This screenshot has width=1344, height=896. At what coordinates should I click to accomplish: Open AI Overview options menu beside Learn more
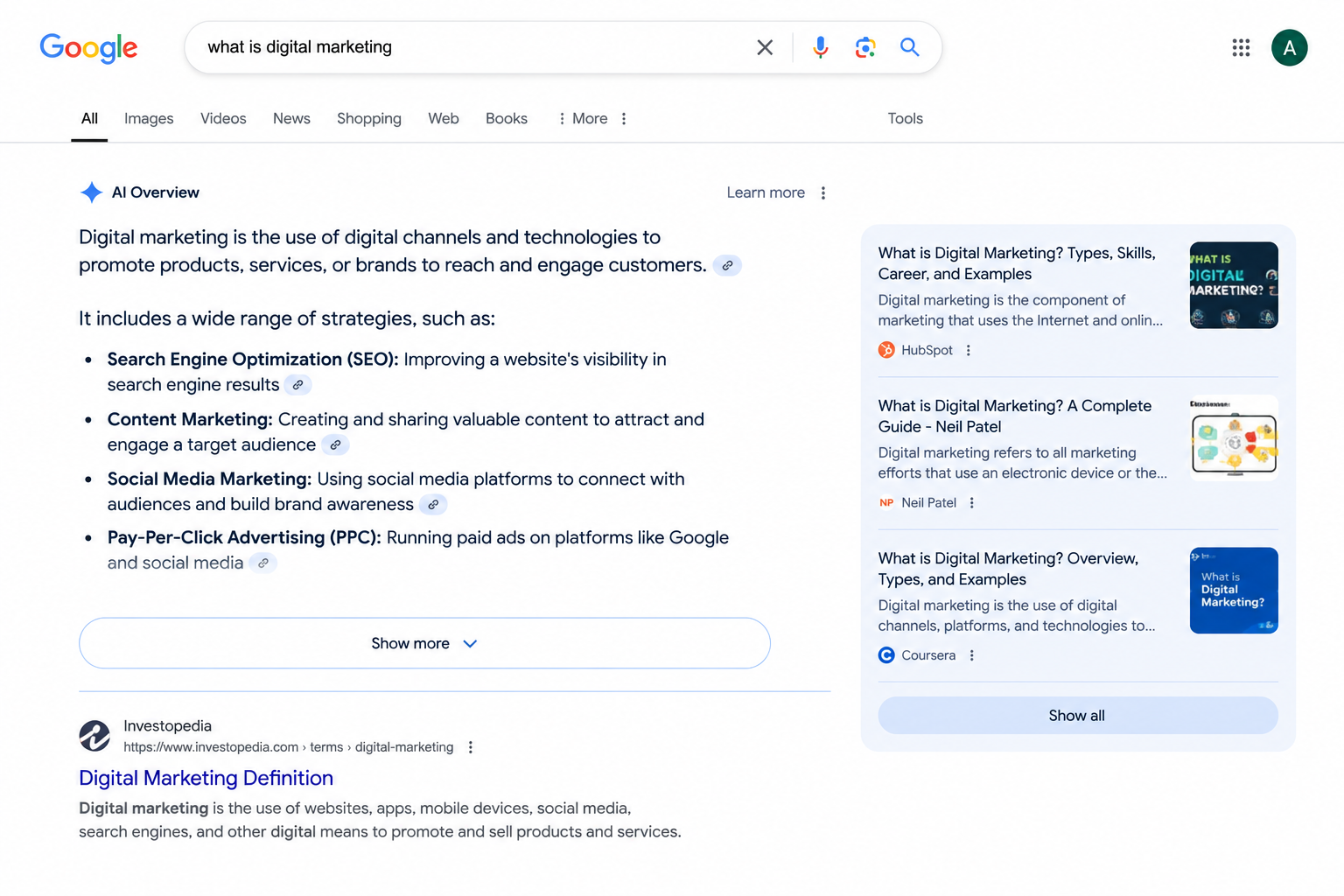(x=823, y=192)
